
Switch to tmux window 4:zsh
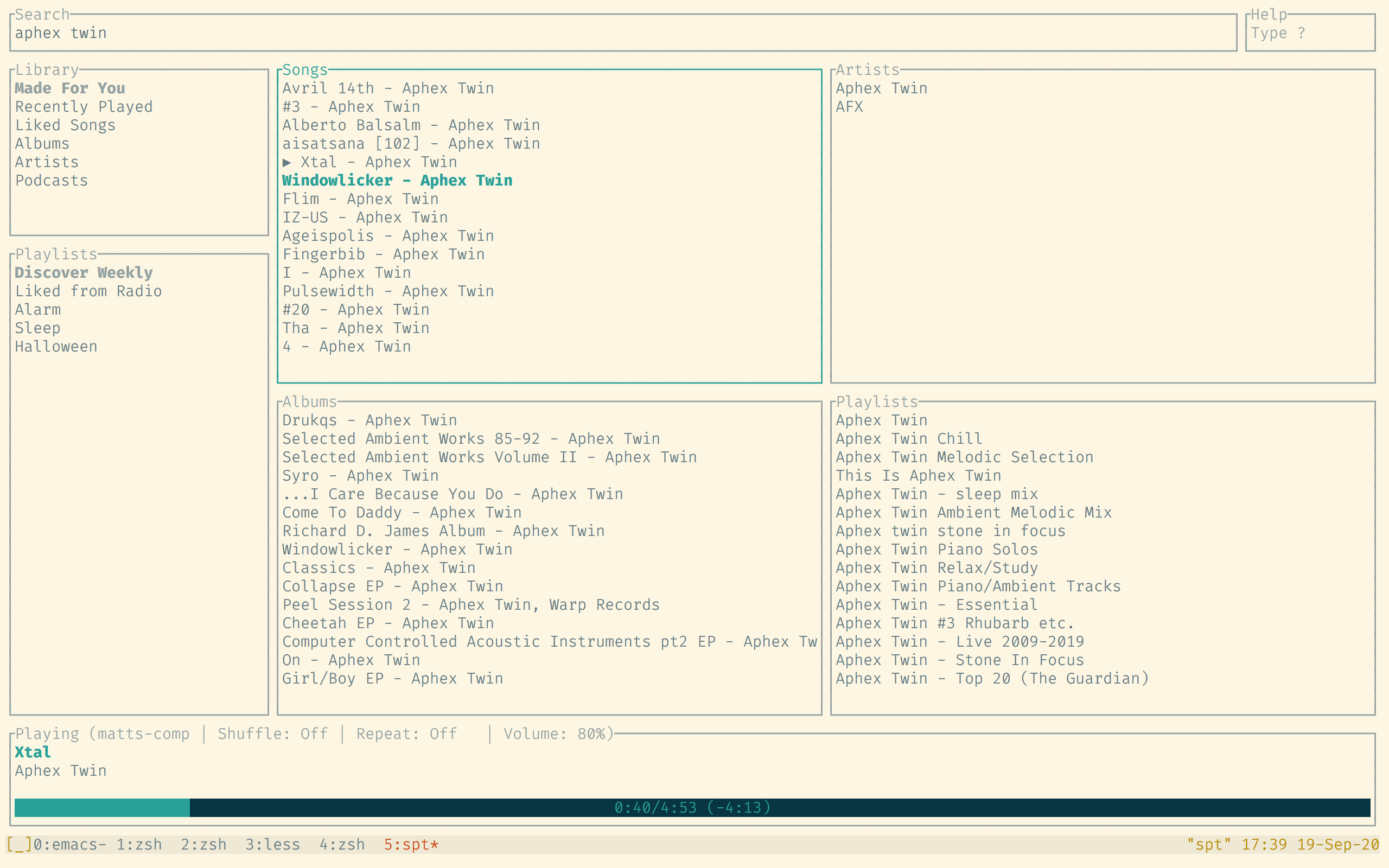(342, 845)
